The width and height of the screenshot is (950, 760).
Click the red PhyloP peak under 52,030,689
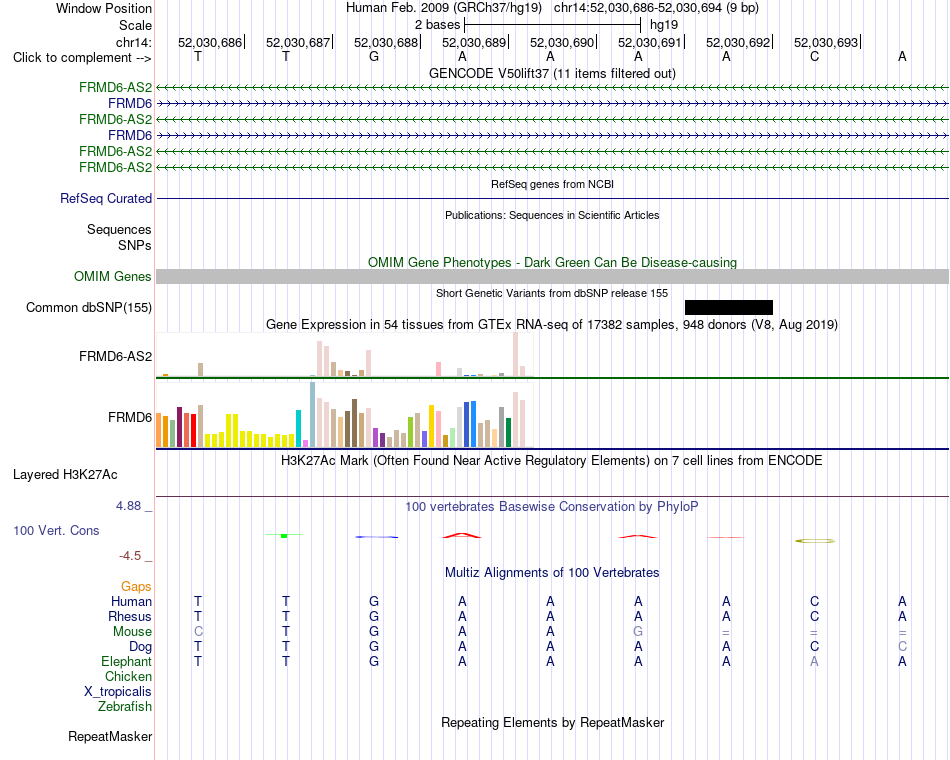(x=462, y=535)
